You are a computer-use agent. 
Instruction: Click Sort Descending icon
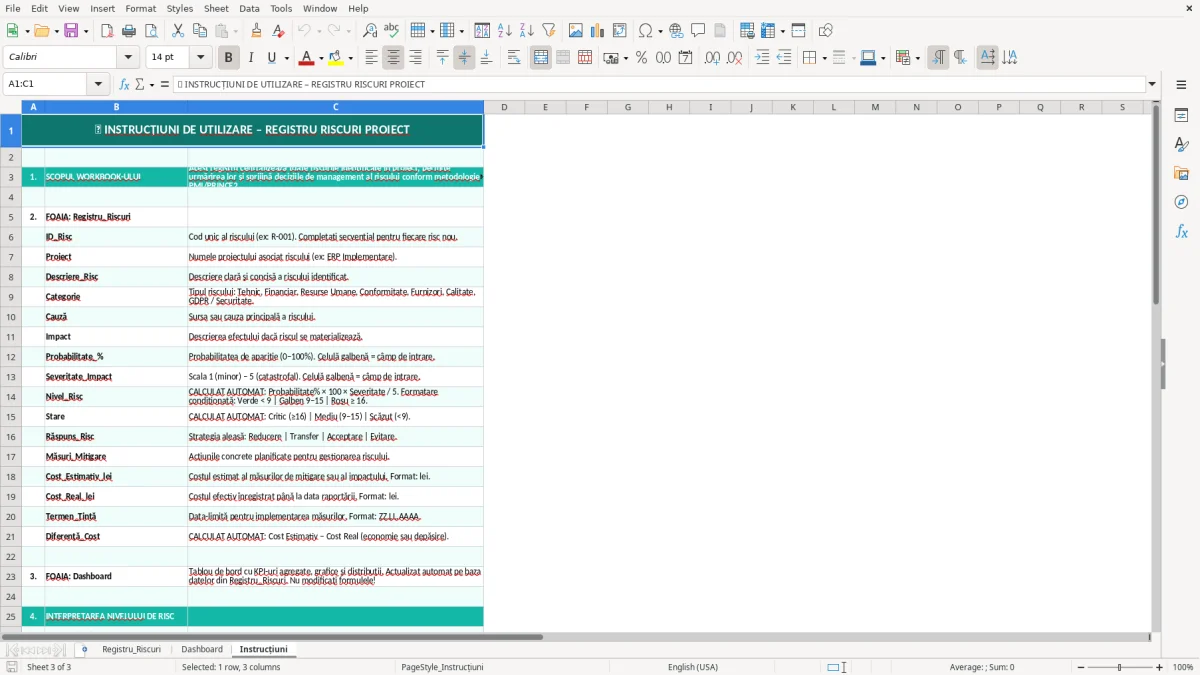[527, 31]
